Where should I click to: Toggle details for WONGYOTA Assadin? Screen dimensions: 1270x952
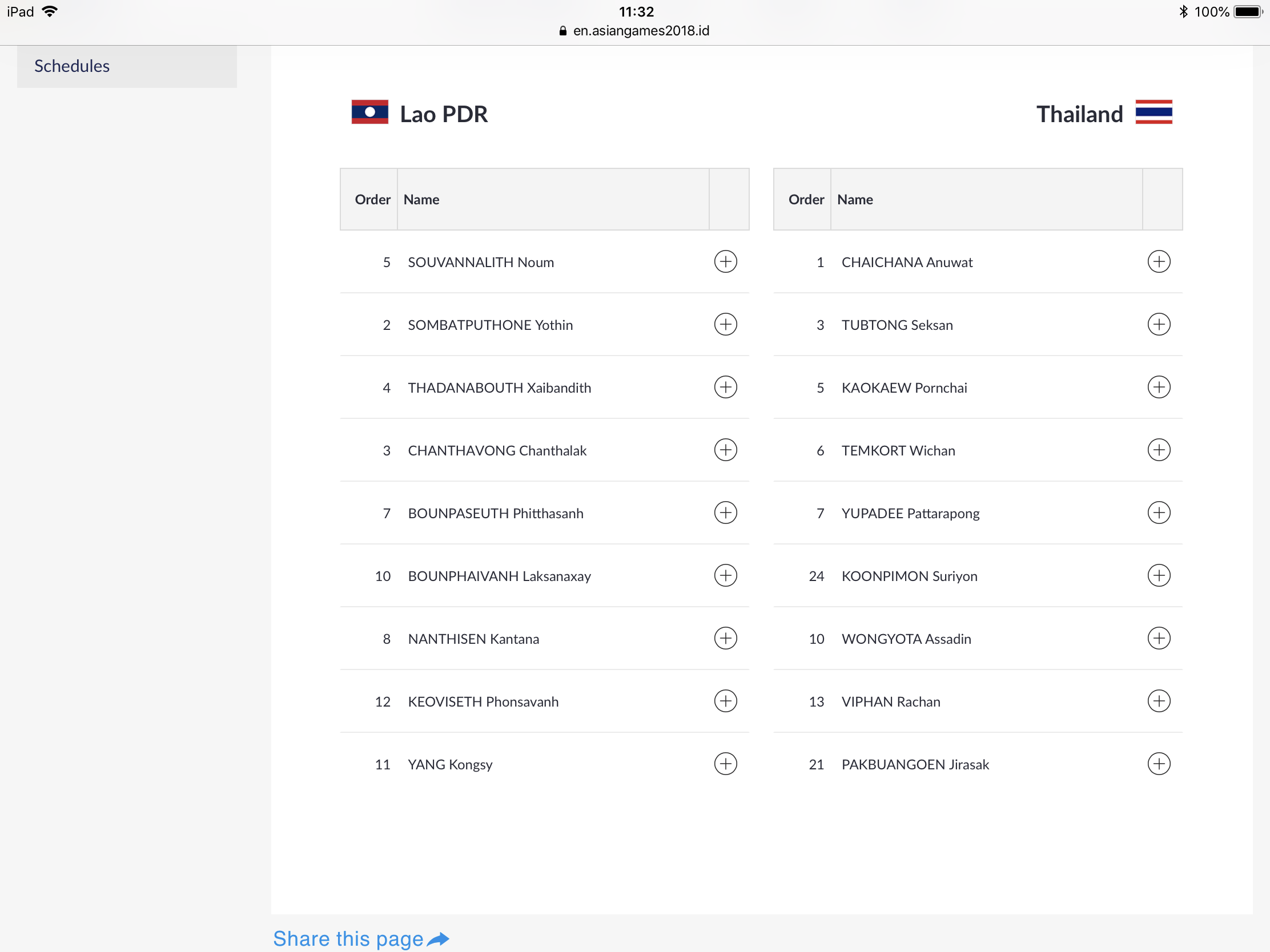[1159, 639]
